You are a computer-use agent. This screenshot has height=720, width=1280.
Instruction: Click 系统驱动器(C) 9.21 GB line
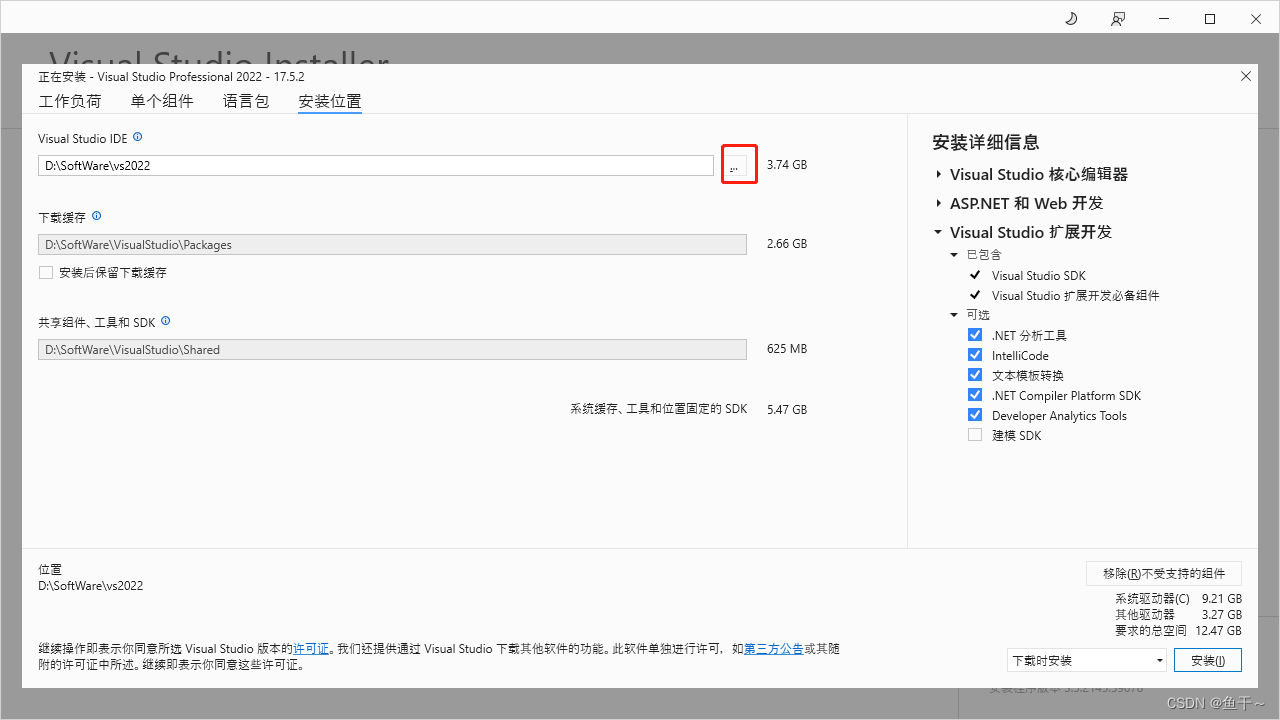click(x=1179, y=599)
